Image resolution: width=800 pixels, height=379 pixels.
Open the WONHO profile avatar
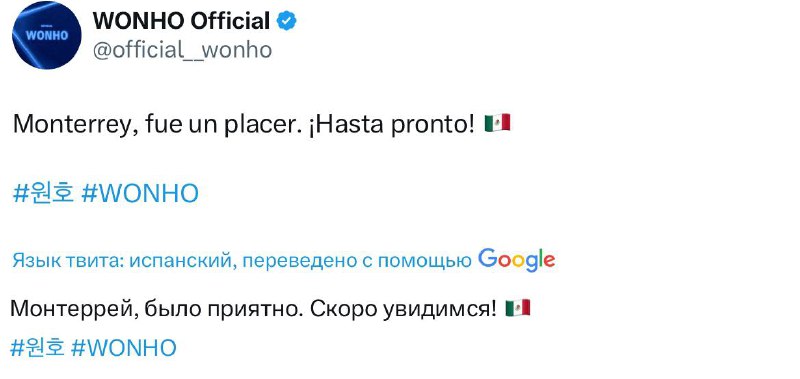point(46,35)
